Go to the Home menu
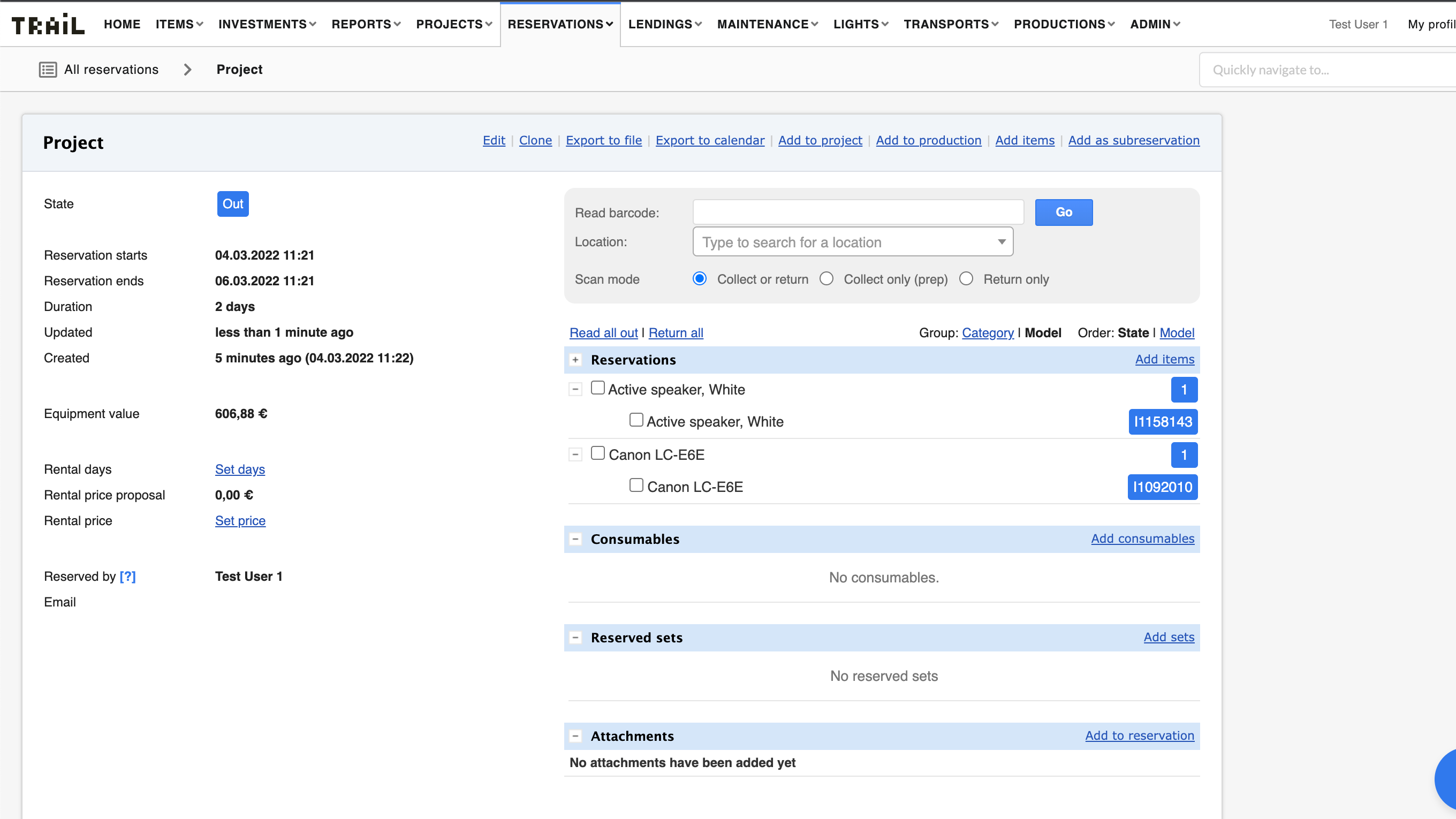 122,24
